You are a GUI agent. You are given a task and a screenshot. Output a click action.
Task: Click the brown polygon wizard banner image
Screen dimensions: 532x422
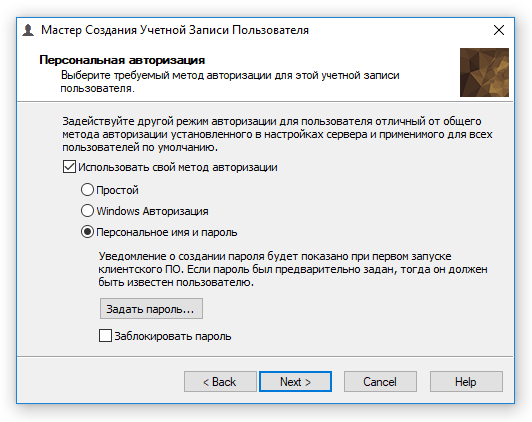click(x=484, y=73)
